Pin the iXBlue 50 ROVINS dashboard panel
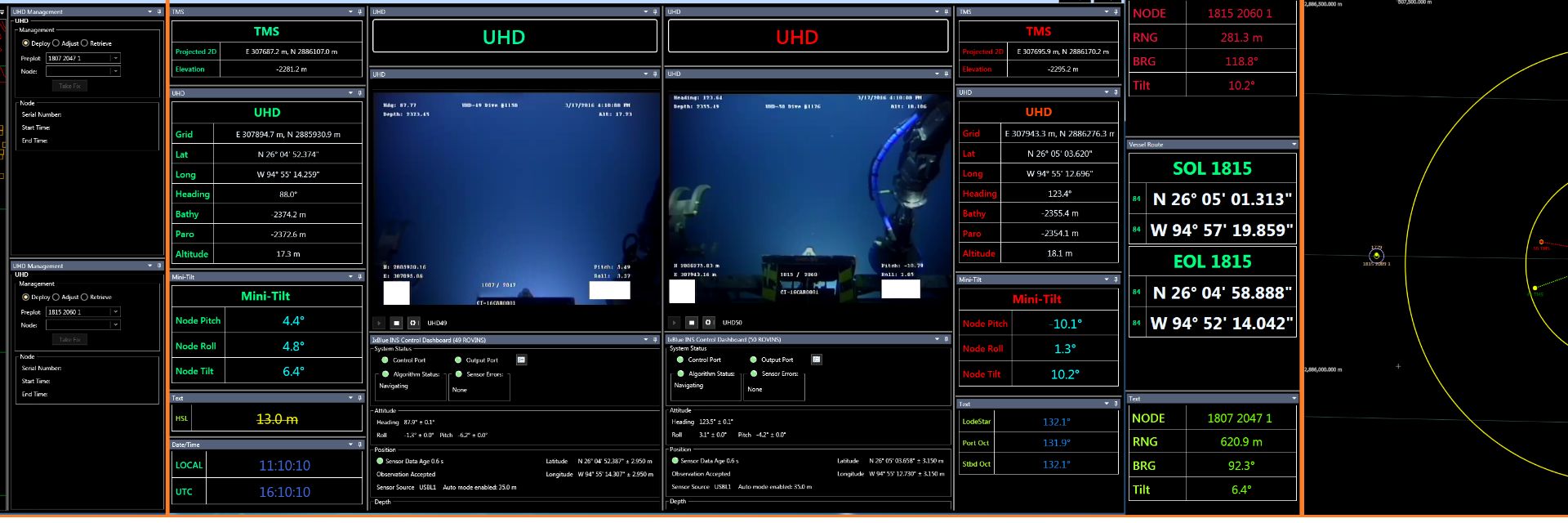The height and width of the screenshot is (523, 1568). (x=947, y=339)
